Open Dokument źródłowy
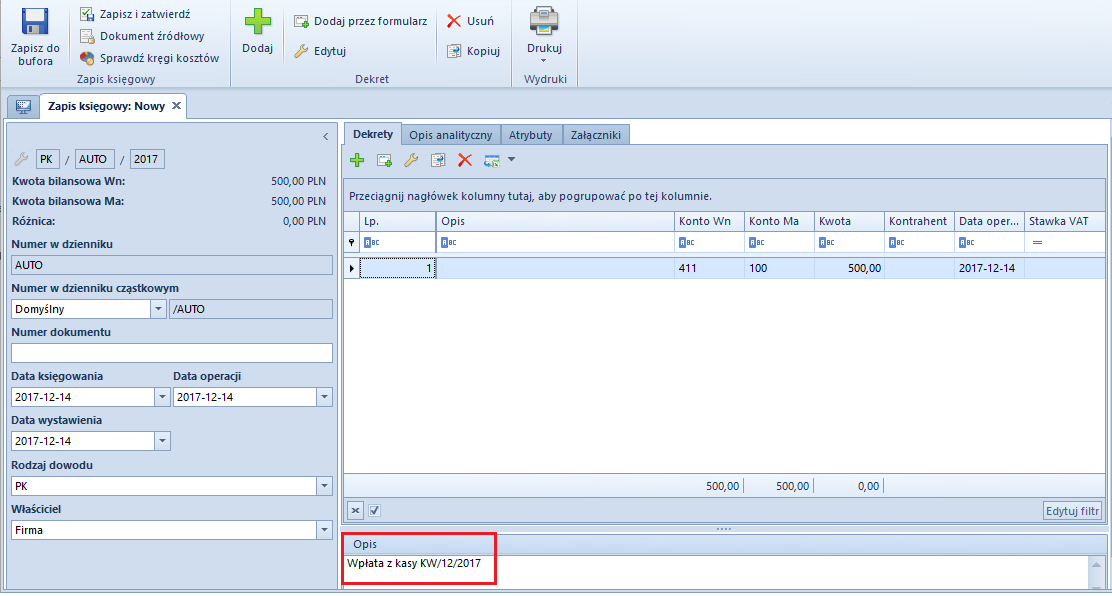This screenshot has height=596, width=1112. coord(143,36)
